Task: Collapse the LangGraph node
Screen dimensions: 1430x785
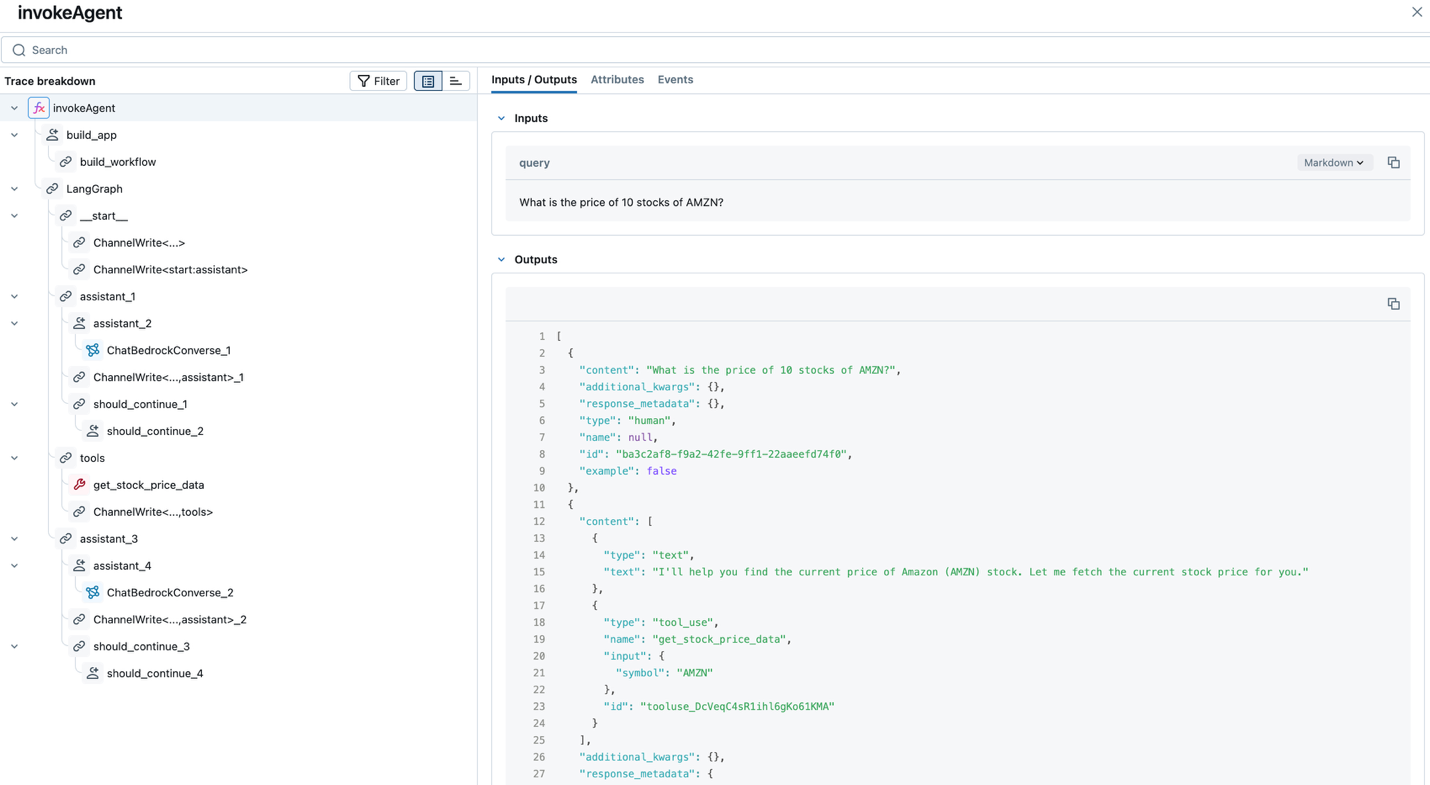Action: coord(14,189)
